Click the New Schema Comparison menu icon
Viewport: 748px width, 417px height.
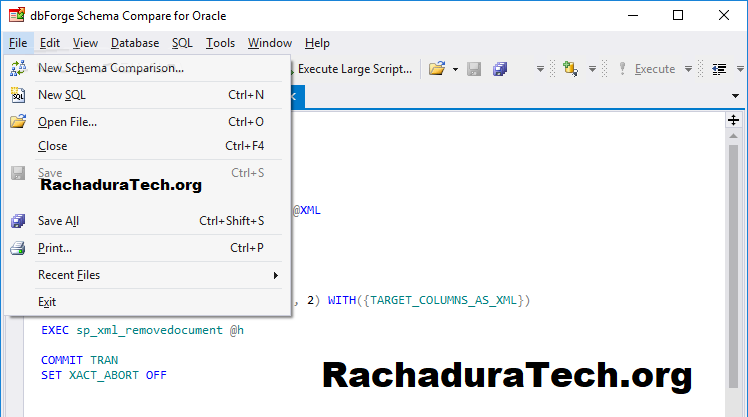pyautogui.click(x=18, y=68)
